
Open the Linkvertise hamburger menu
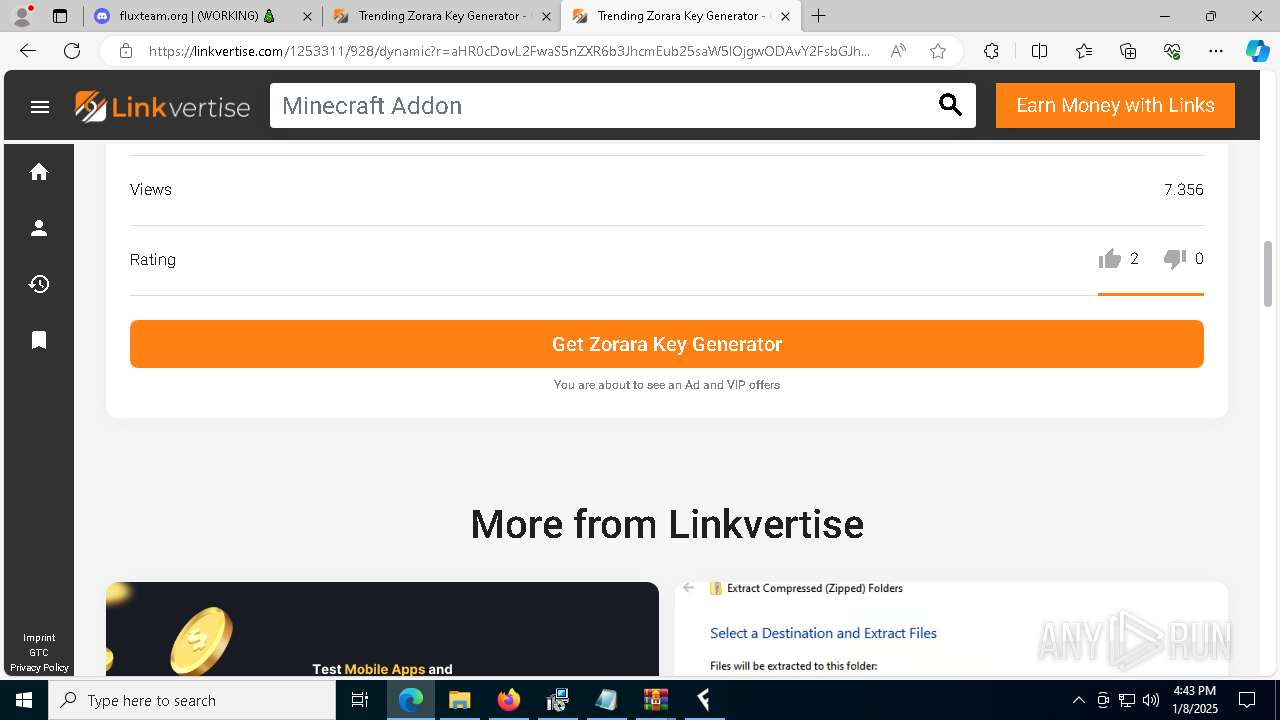(x=40, y=106)
